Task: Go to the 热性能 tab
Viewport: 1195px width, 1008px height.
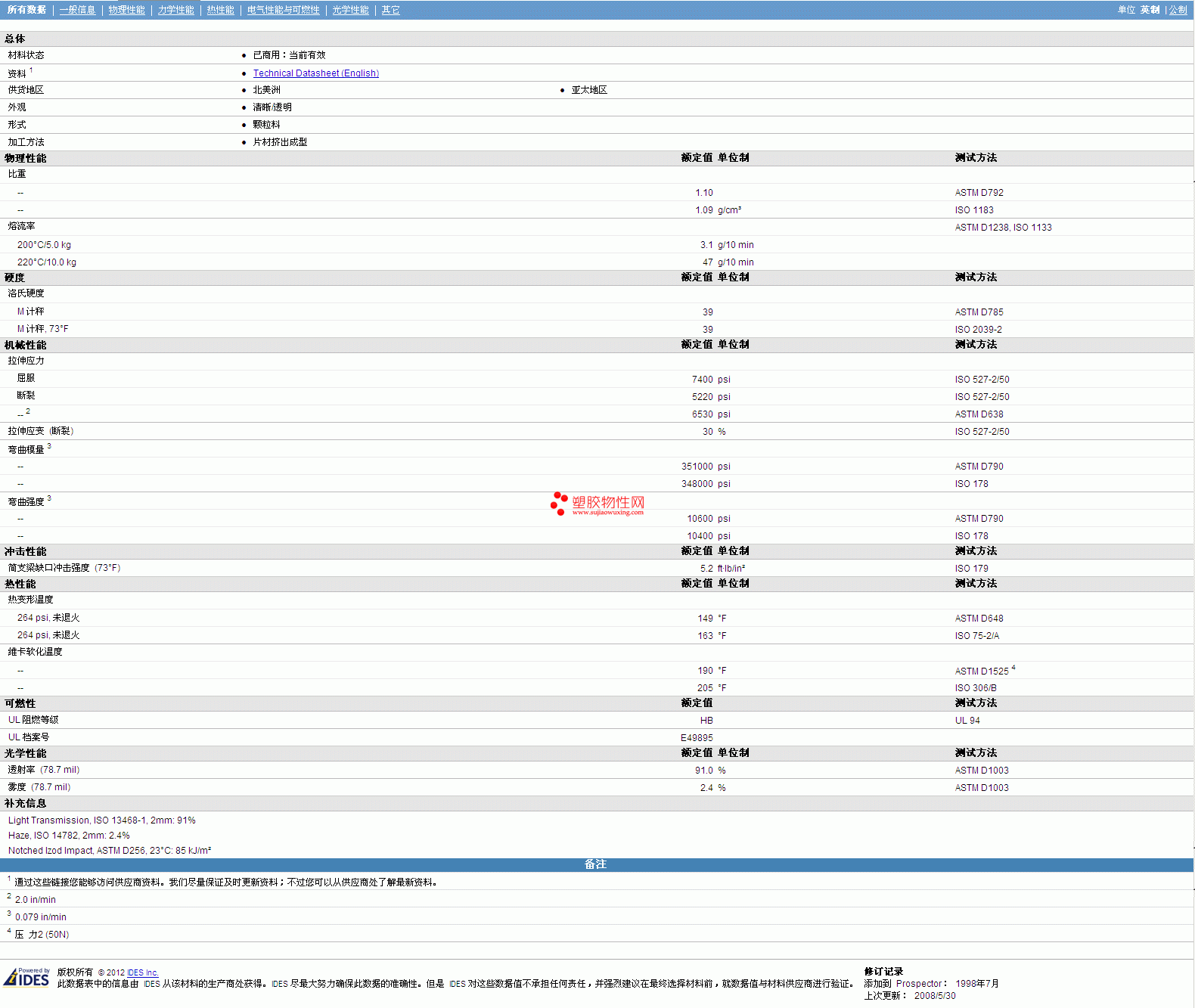Action: tap(220, 10)
